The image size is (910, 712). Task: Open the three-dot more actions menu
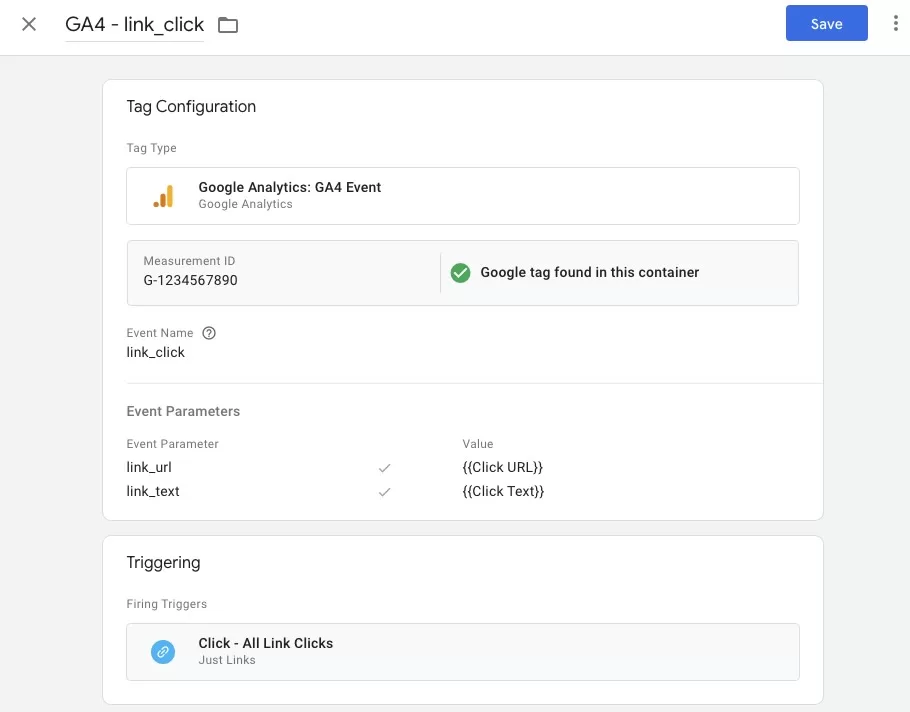[x=895, y=24]
